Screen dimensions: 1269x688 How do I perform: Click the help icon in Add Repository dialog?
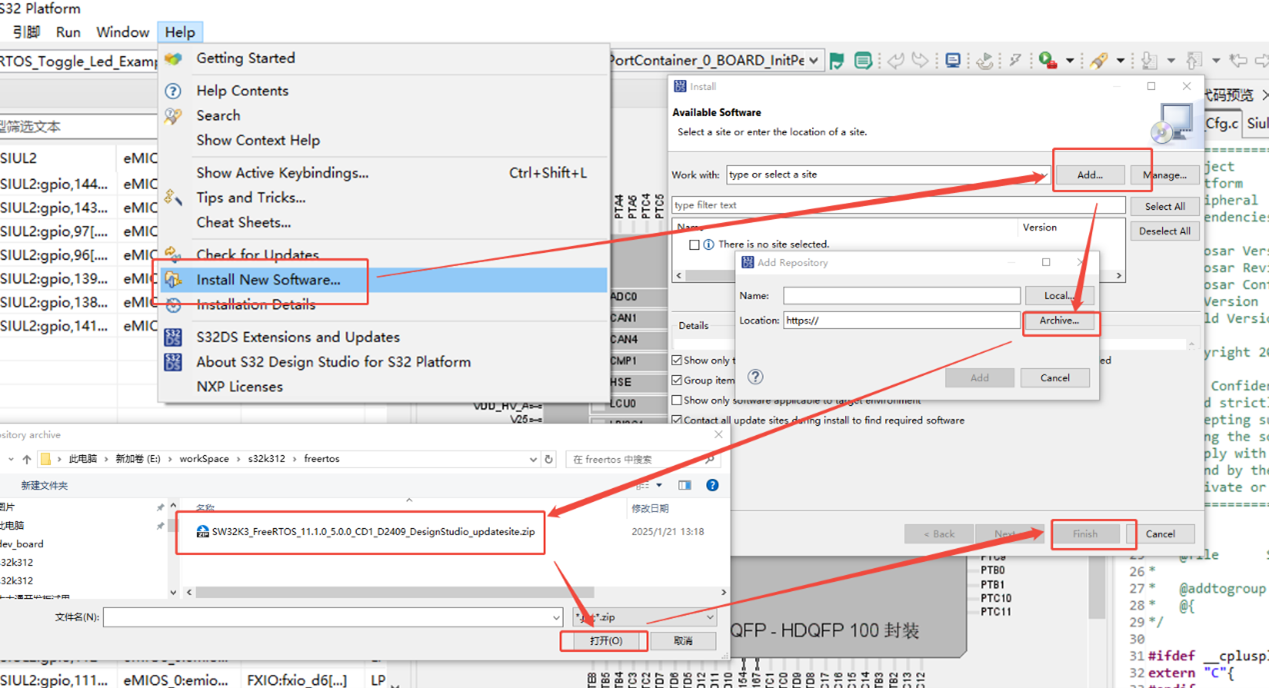pyautogui.click(x=755, y=377)
